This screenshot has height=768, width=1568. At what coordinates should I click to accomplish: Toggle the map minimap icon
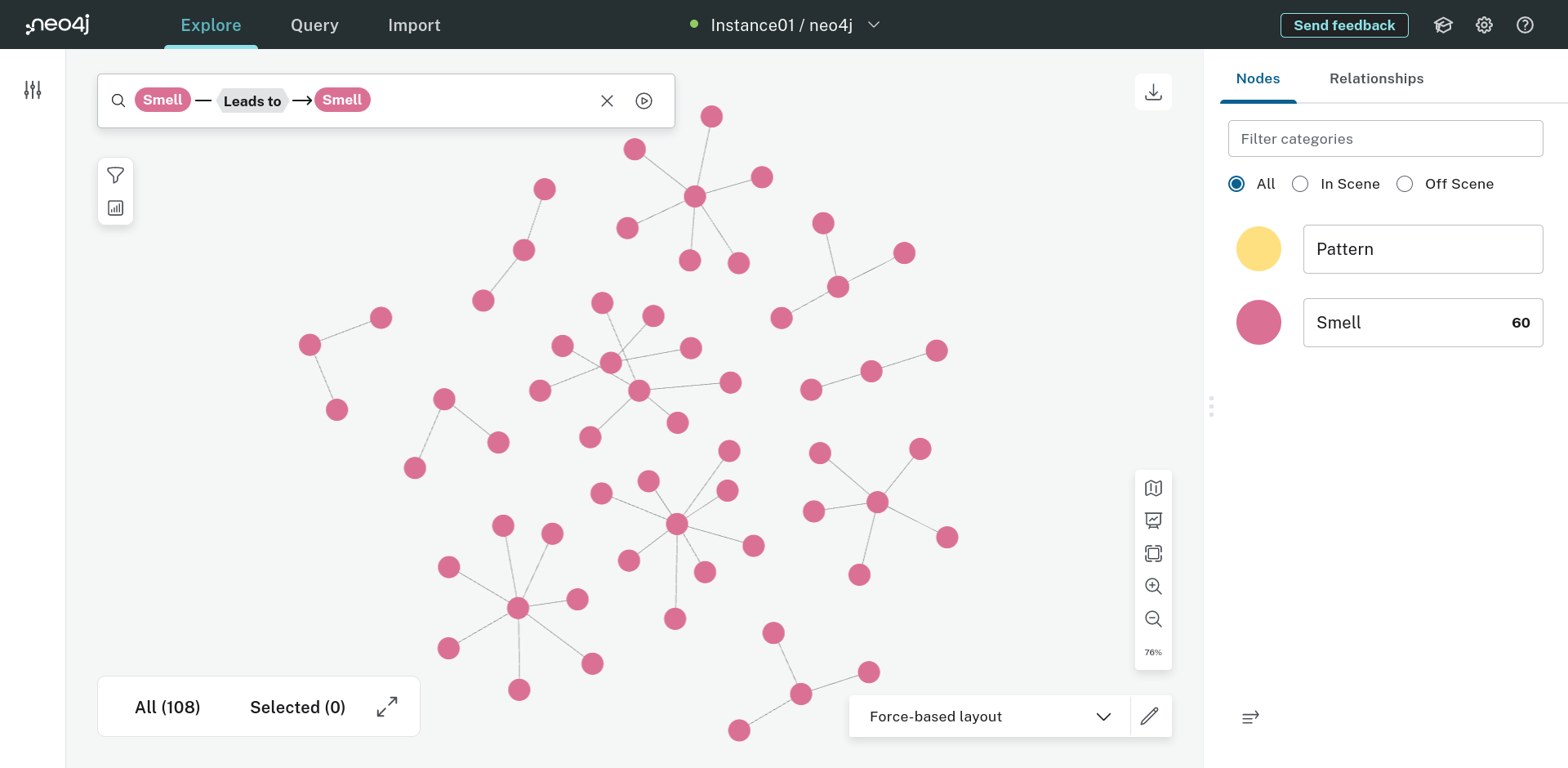coord(1153,488)
